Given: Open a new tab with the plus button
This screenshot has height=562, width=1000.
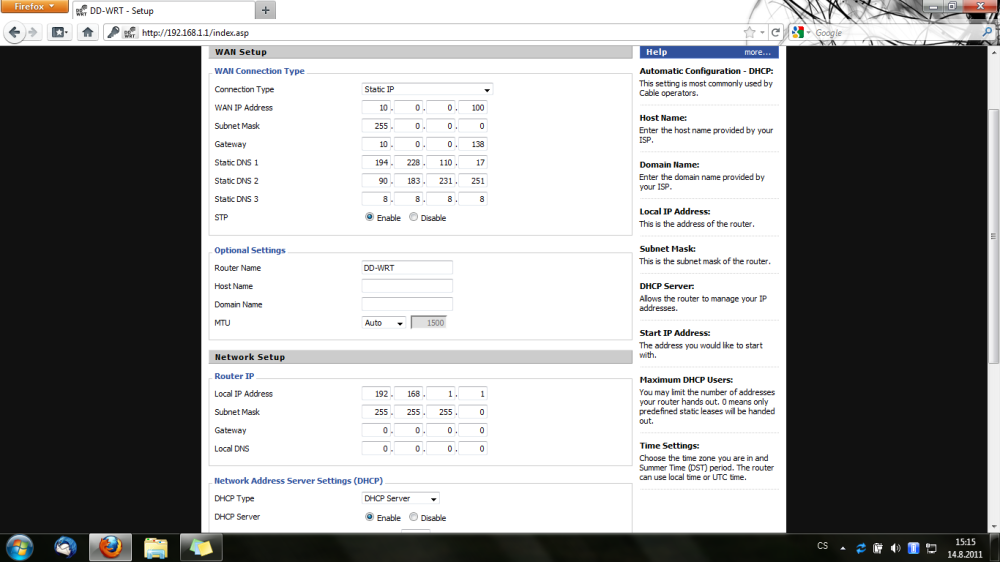Looking at the screenshot, I should point(265,10).
